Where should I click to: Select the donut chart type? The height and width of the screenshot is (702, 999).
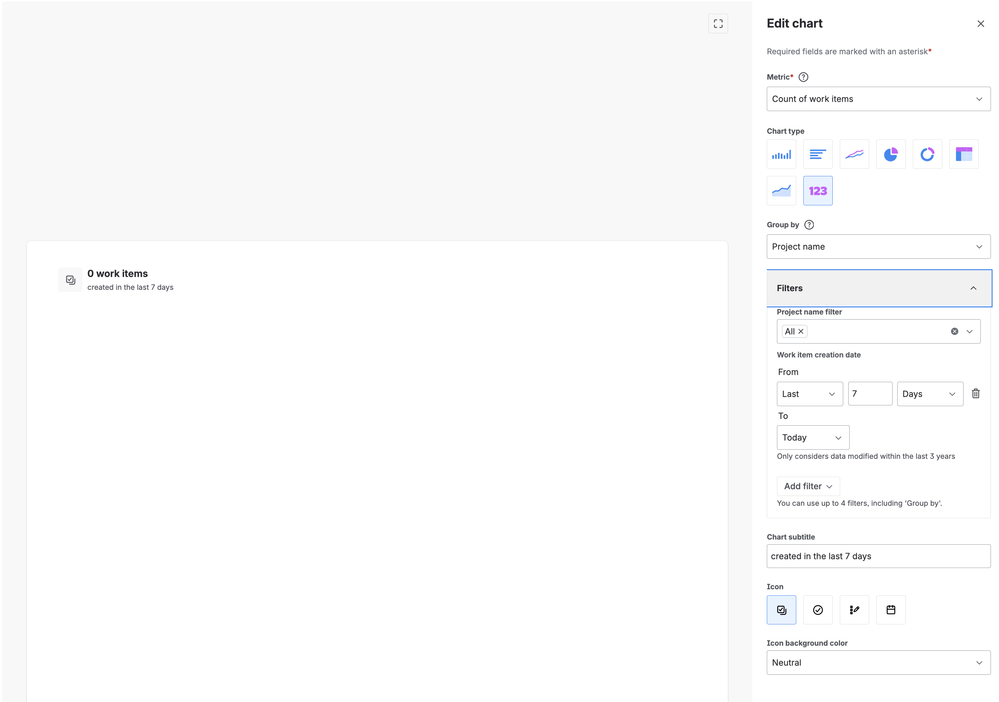927,154
